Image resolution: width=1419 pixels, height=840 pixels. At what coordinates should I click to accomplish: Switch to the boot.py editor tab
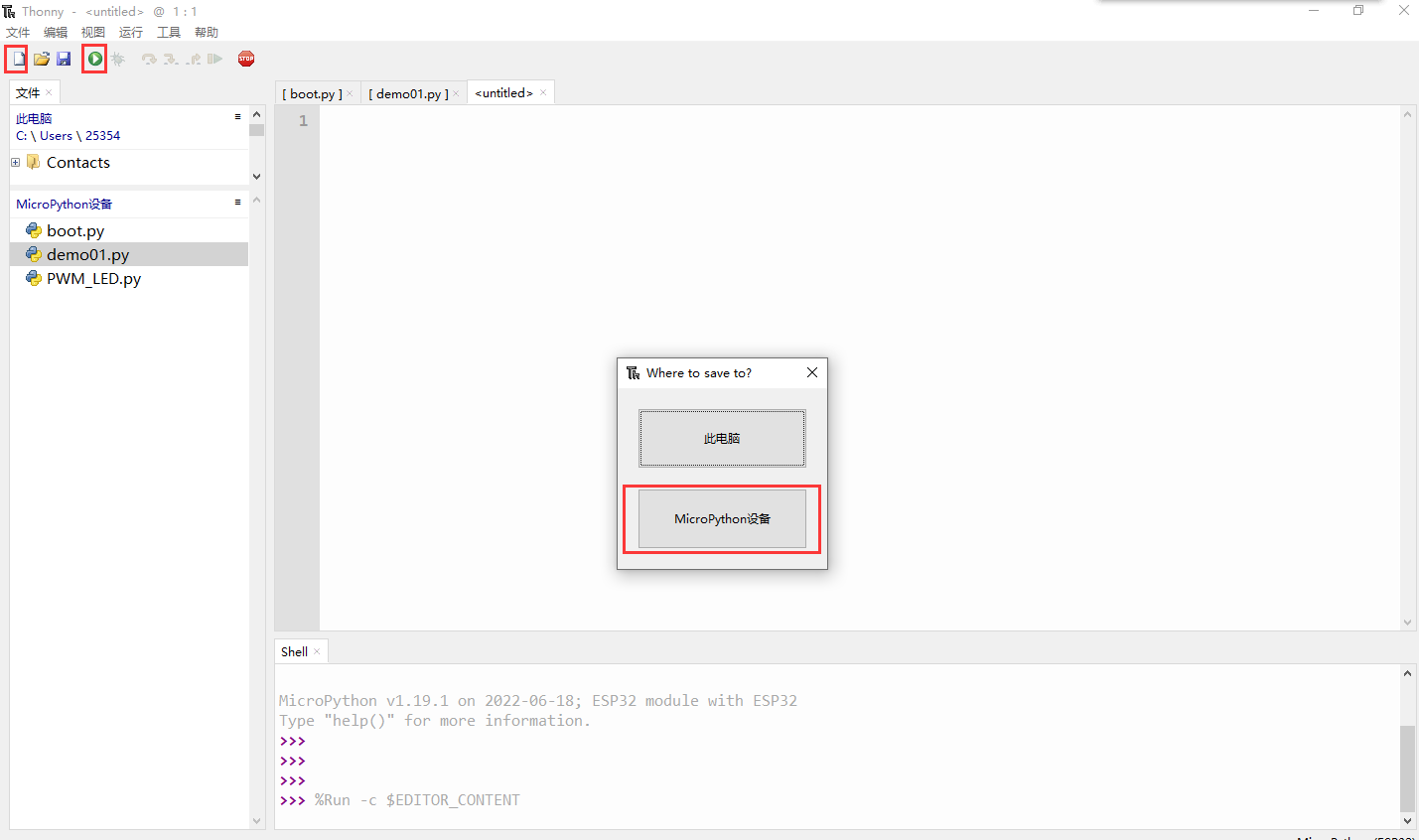pos(312,94)
